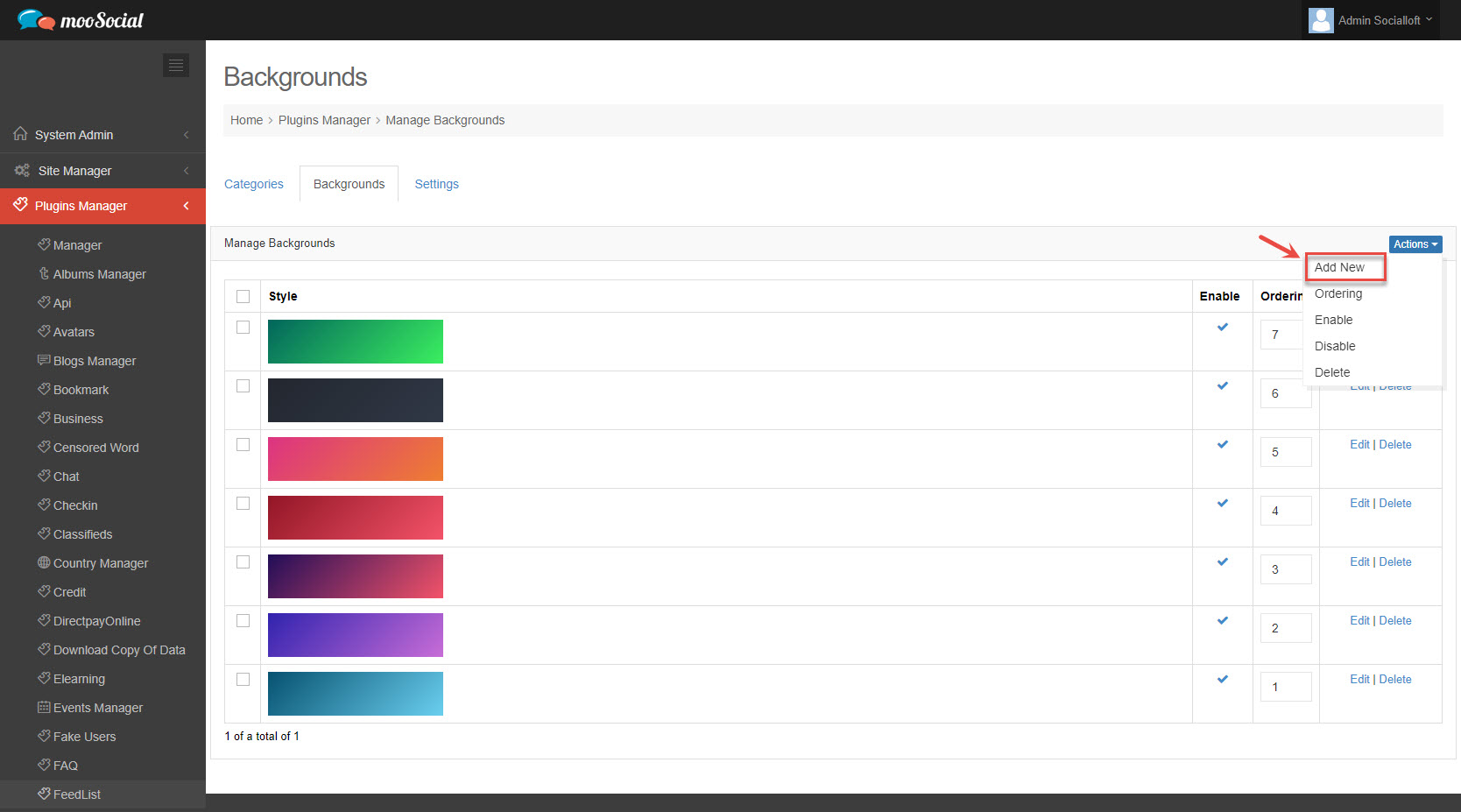1461x812 pixels.
Task: Check the box for the dark navy background row
Action: coord(243,385)
